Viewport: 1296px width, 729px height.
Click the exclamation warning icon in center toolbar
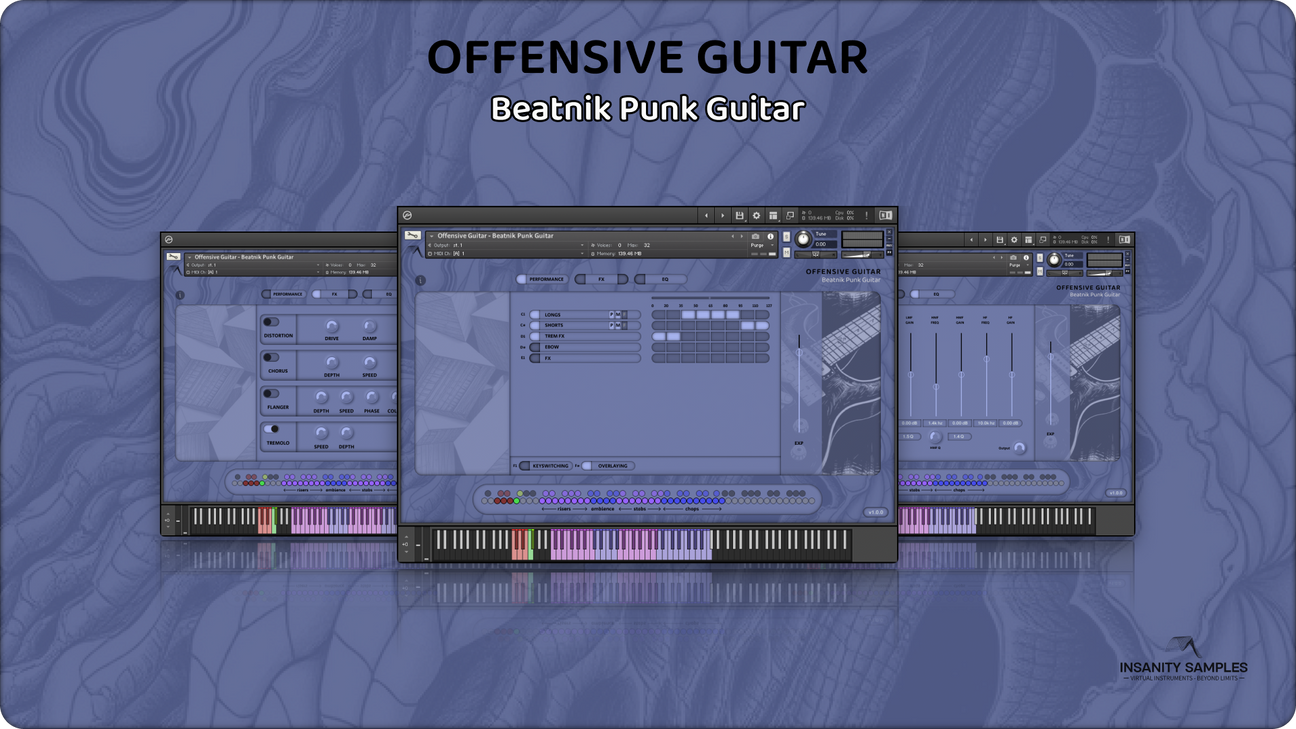tap(866, 215)
